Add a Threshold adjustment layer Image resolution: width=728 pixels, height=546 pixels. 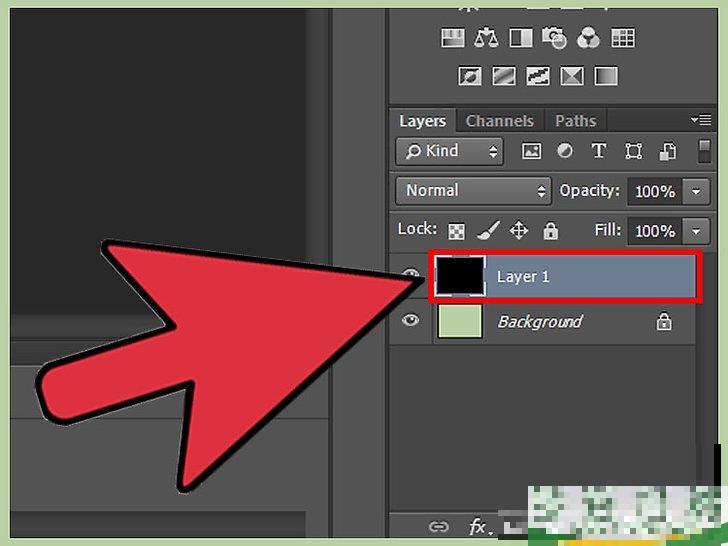point(538,76)
